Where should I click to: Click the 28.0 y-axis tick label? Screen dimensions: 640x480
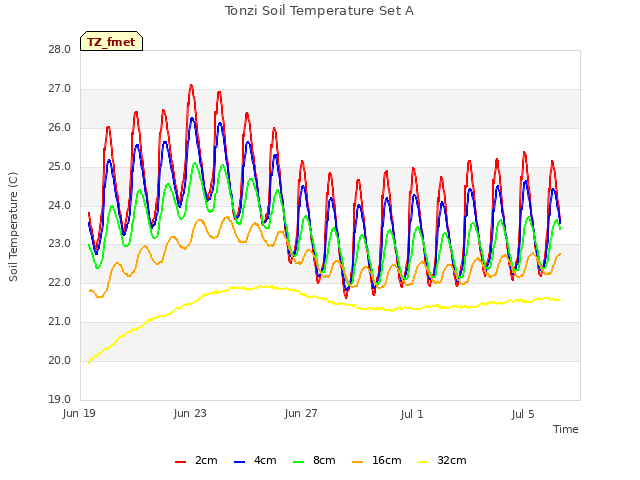coord(60,49)
